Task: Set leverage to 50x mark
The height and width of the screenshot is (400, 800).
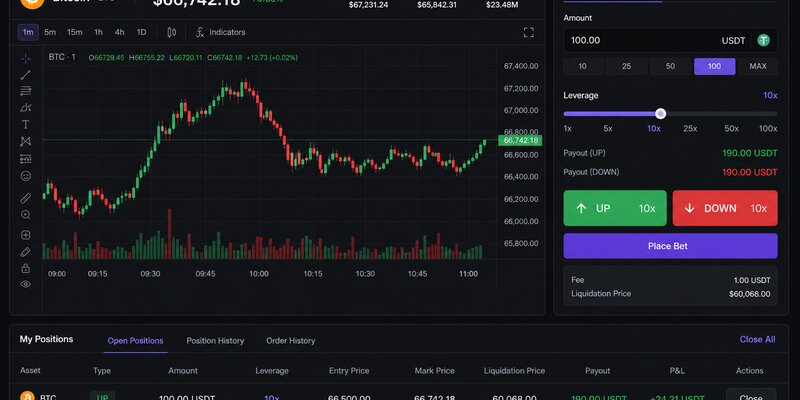Action: [732, 129]
